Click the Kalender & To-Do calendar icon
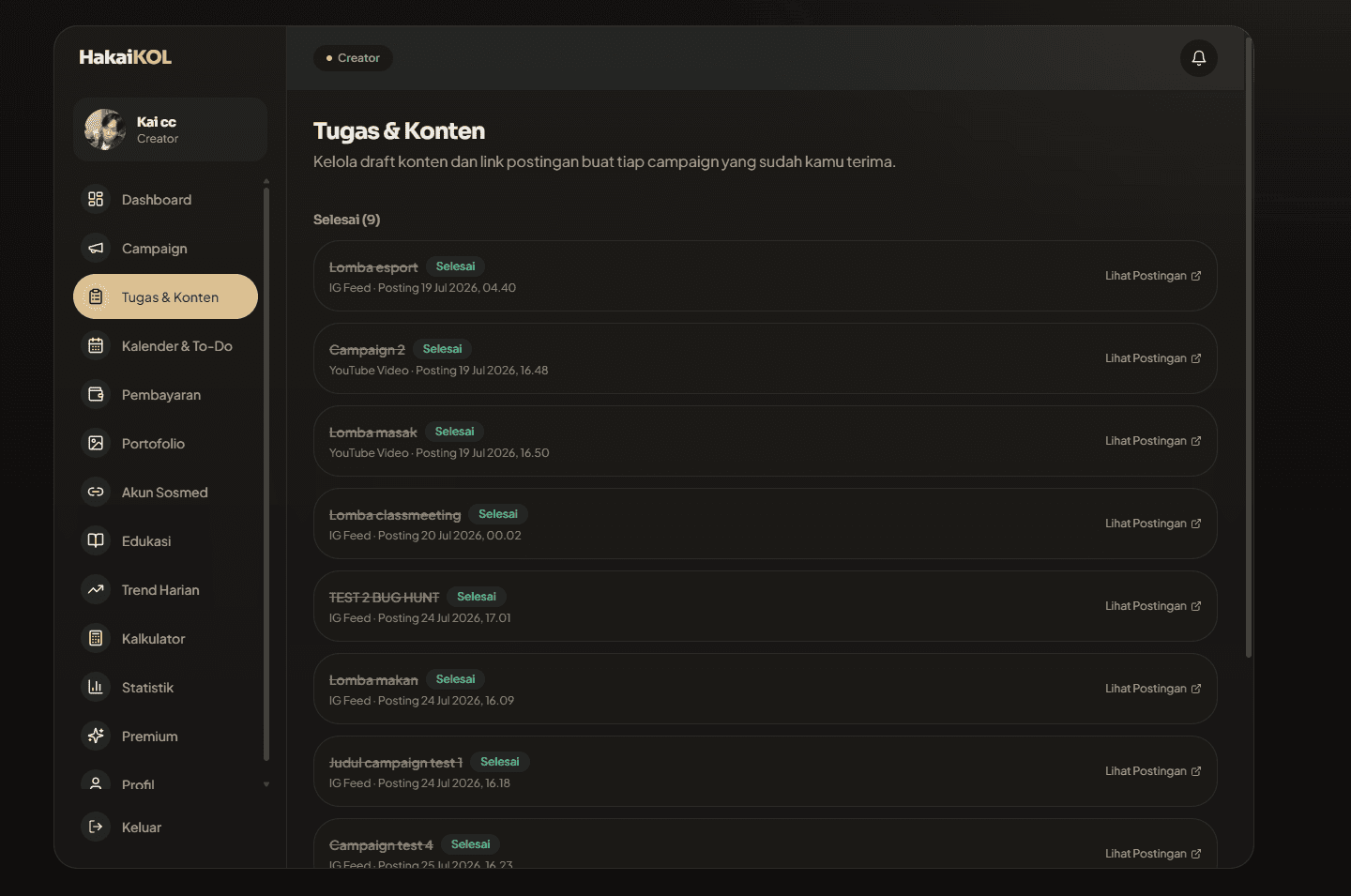 (x=96, y=345)
